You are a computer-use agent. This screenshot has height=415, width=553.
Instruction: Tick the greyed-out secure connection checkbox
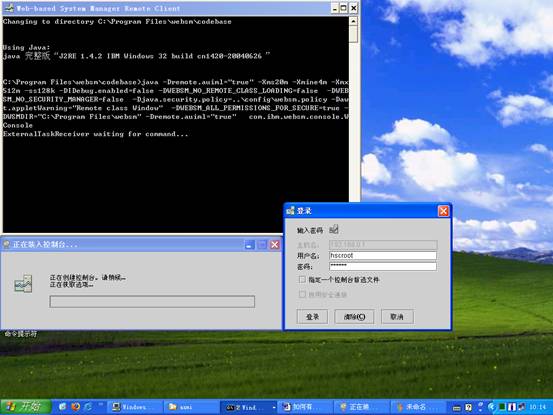[x=302, y=294]
